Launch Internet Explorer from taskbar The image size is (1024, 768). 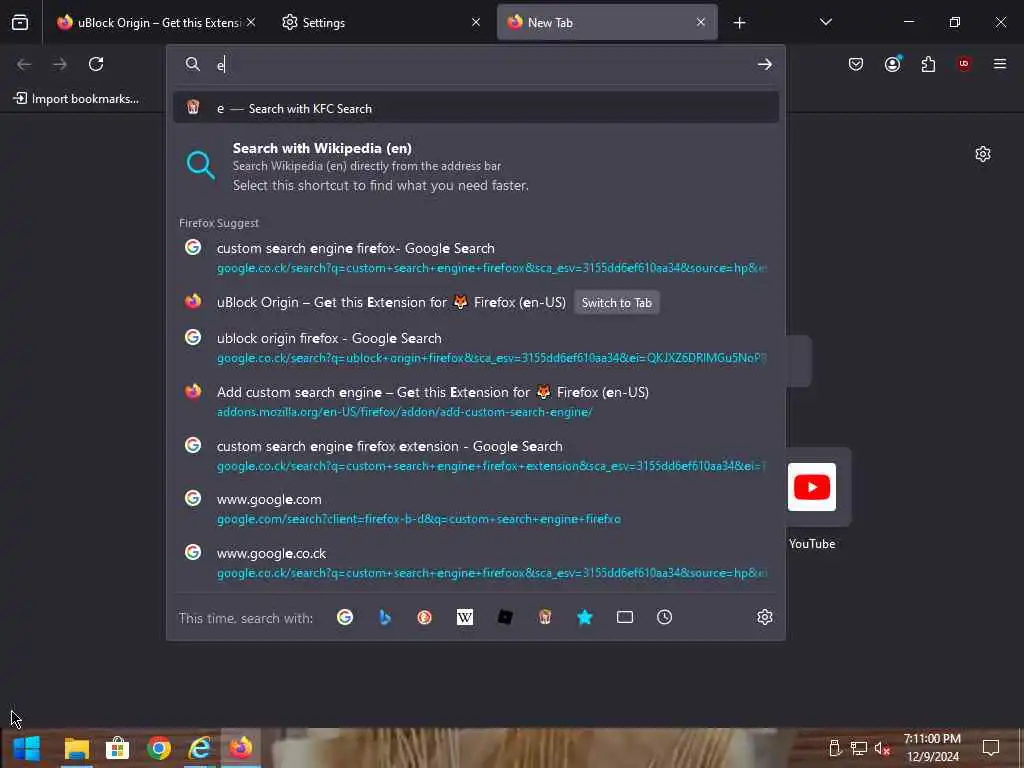200,748
